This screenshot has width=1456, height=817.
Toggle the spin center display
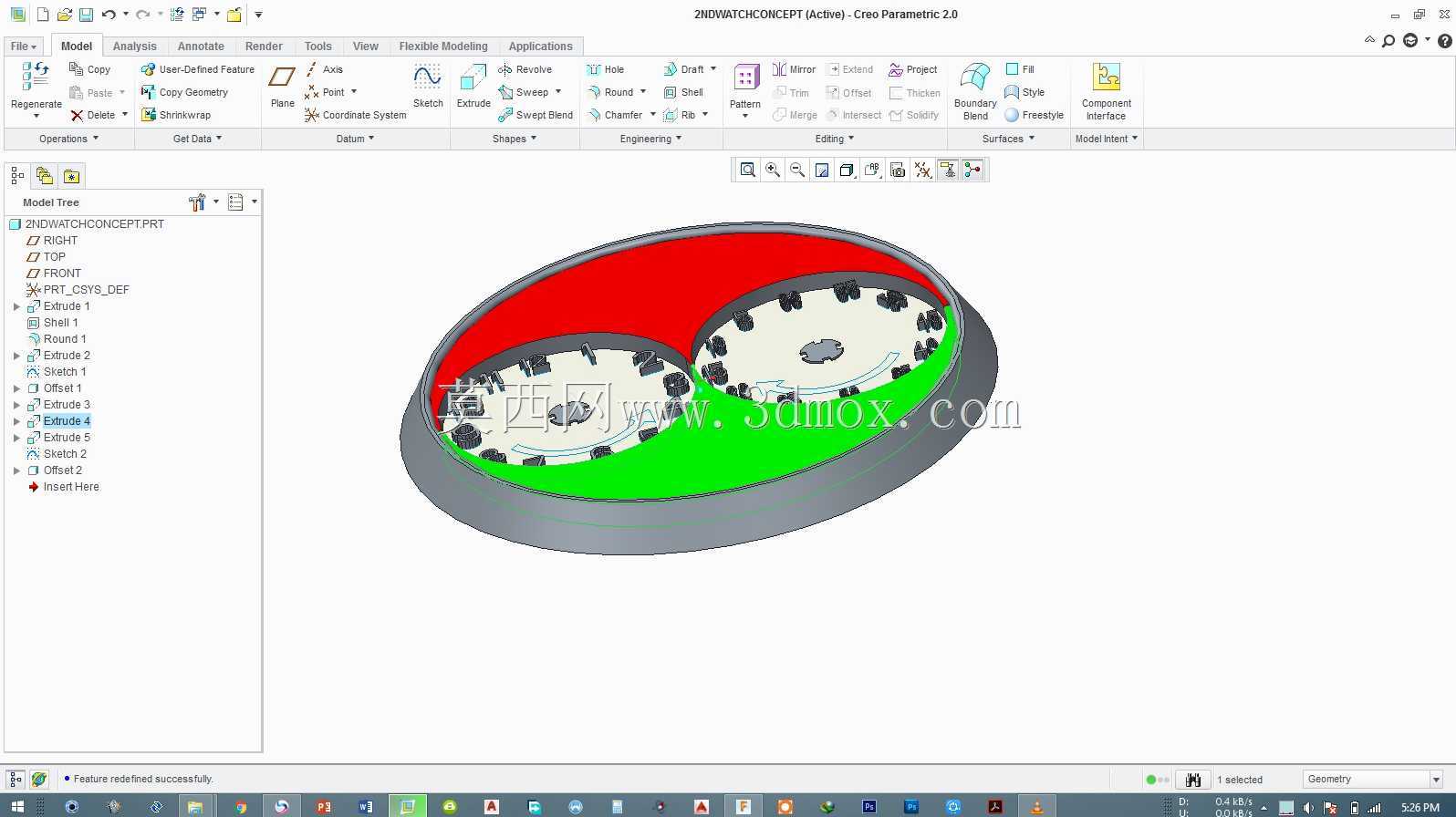[x=973, y=170]
